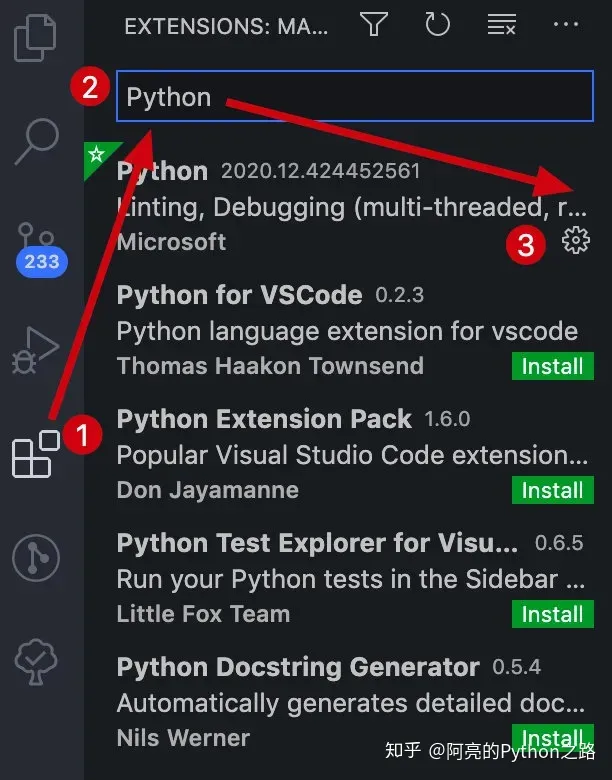Image resolution: width=612 pixels, height=780 pixels.
Task: Refresh the extensions list
Action: (437, 26)
